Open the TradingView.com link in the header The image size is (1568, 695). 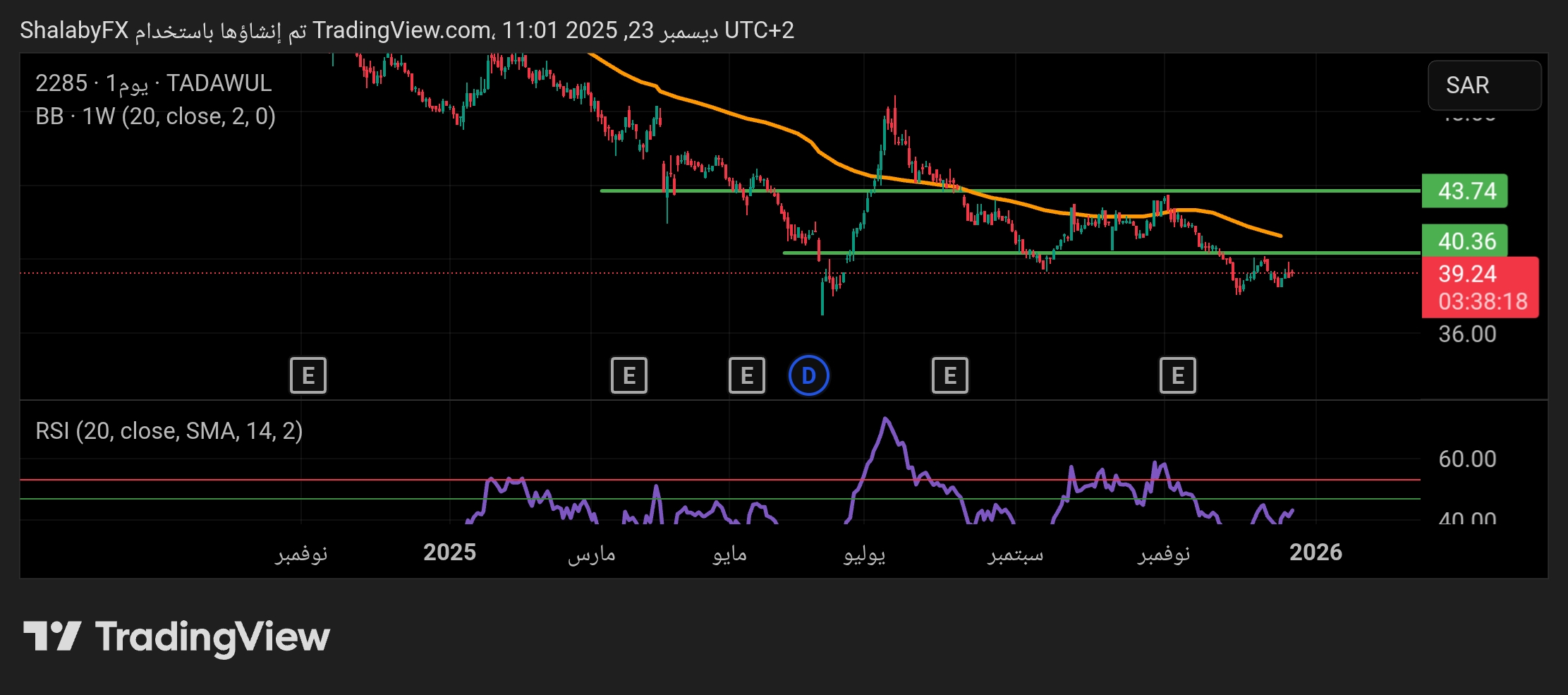tap(402, 30)
